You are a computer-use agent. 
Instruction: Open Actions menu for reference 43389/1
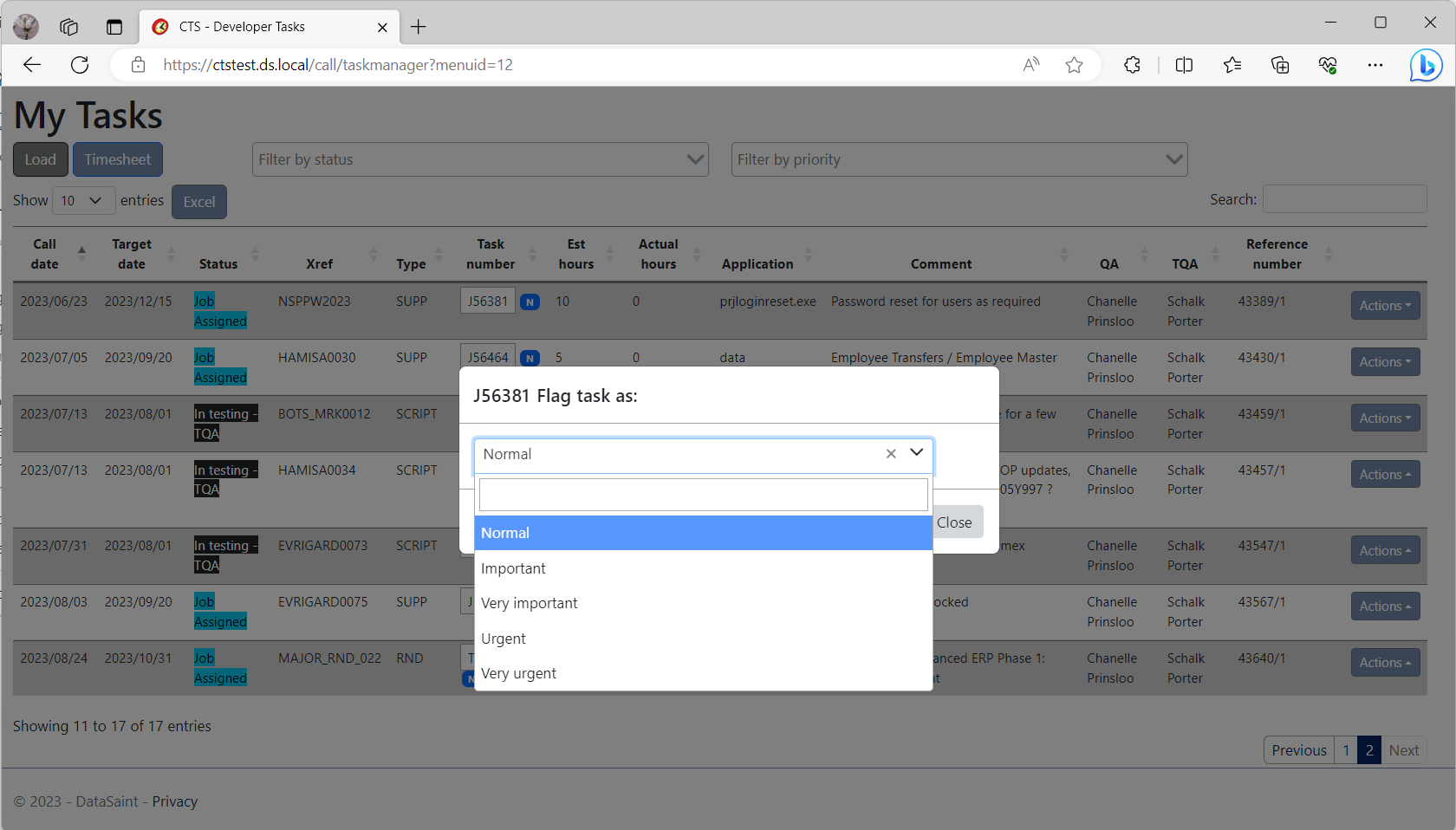click(x=1385, y=305)
